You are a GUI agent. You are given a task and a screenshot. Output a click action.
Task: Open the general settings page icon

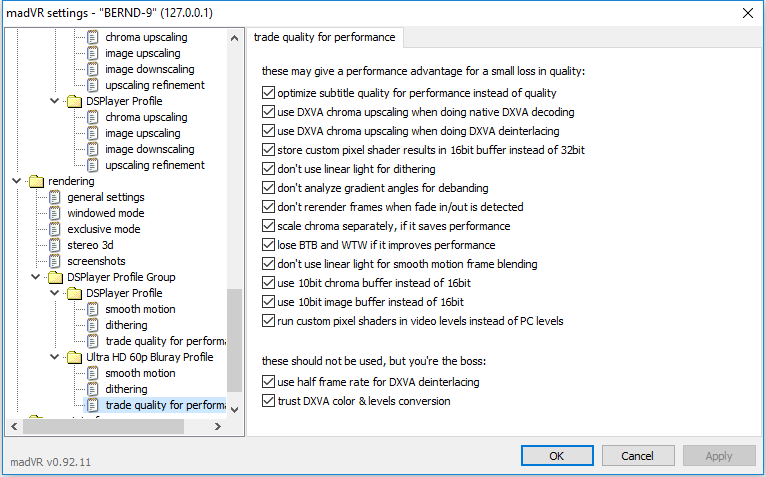point(55,197)
